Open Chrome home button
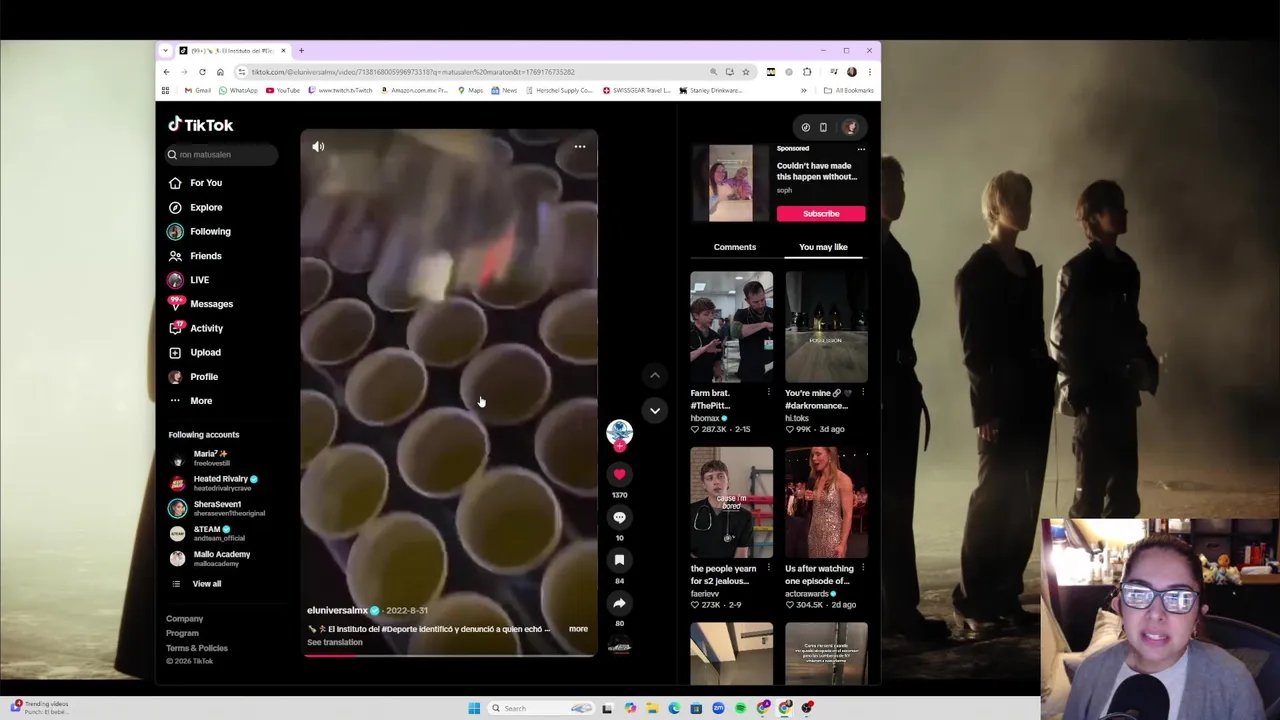The width and height of the screenshot is (1280, 720). [220, 72]
